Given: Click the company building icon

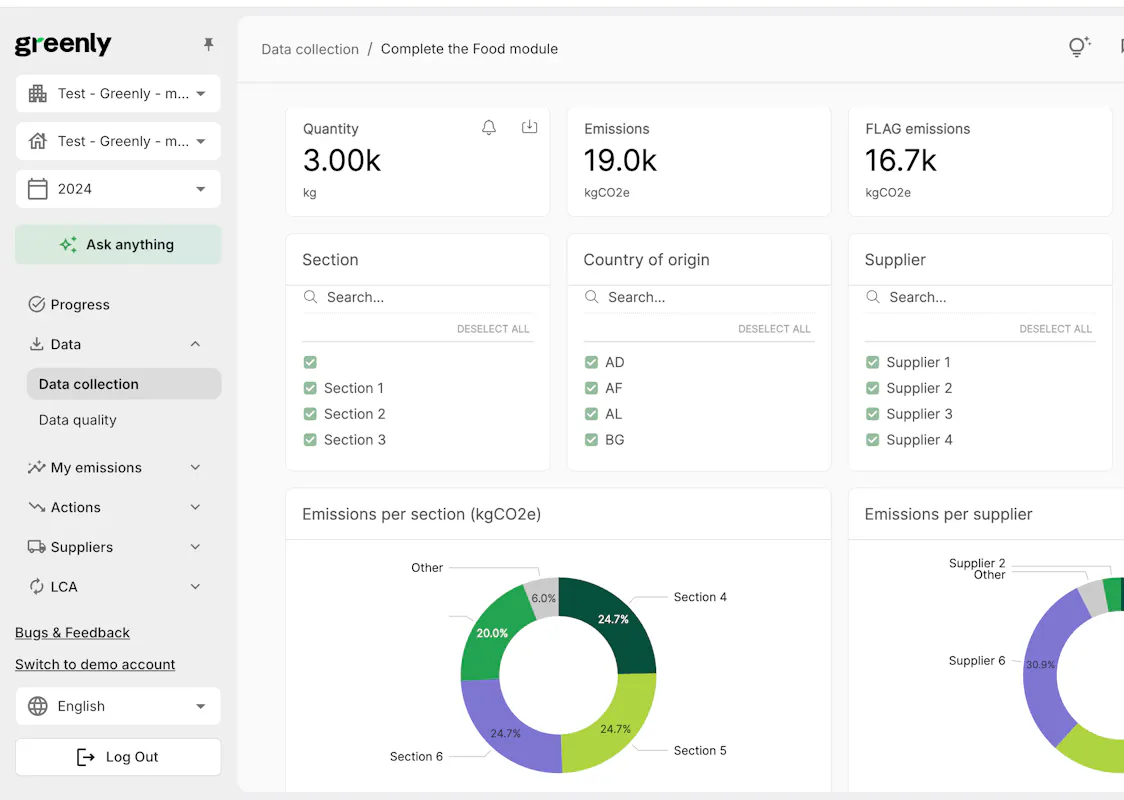Looking at the screenshot, I should coord(37,93).
